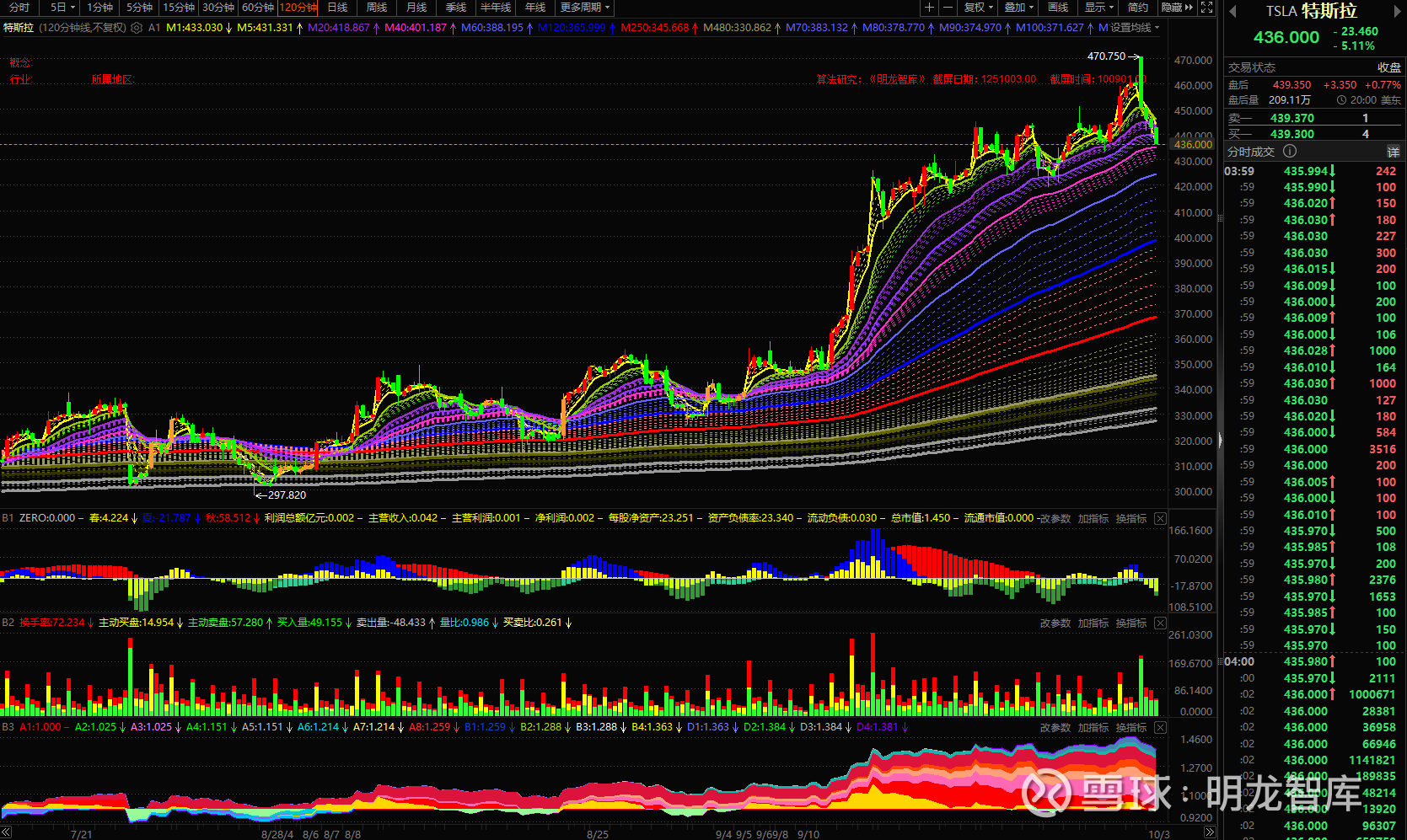Collapse the right side panel handle
Image resolution: width=1407 pixels, height=840 pixels.
[x=1220, y=440]
